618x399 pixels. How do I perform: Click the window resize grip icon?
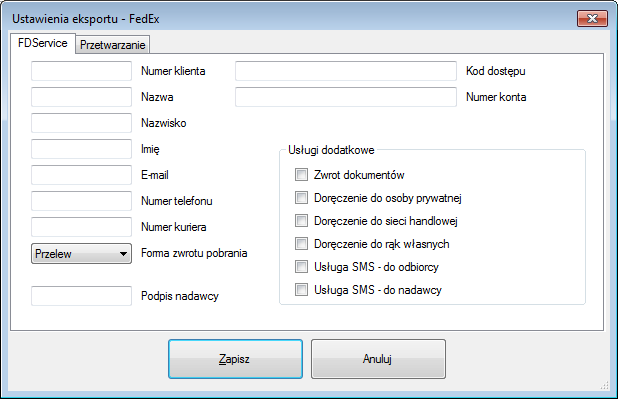tap(605, 386)
